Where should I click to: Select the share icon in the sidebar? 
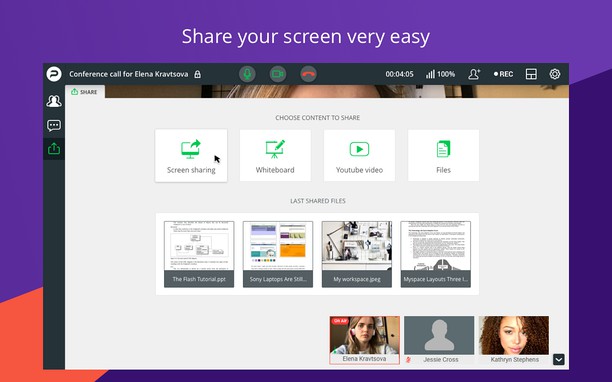pos(54,148)
